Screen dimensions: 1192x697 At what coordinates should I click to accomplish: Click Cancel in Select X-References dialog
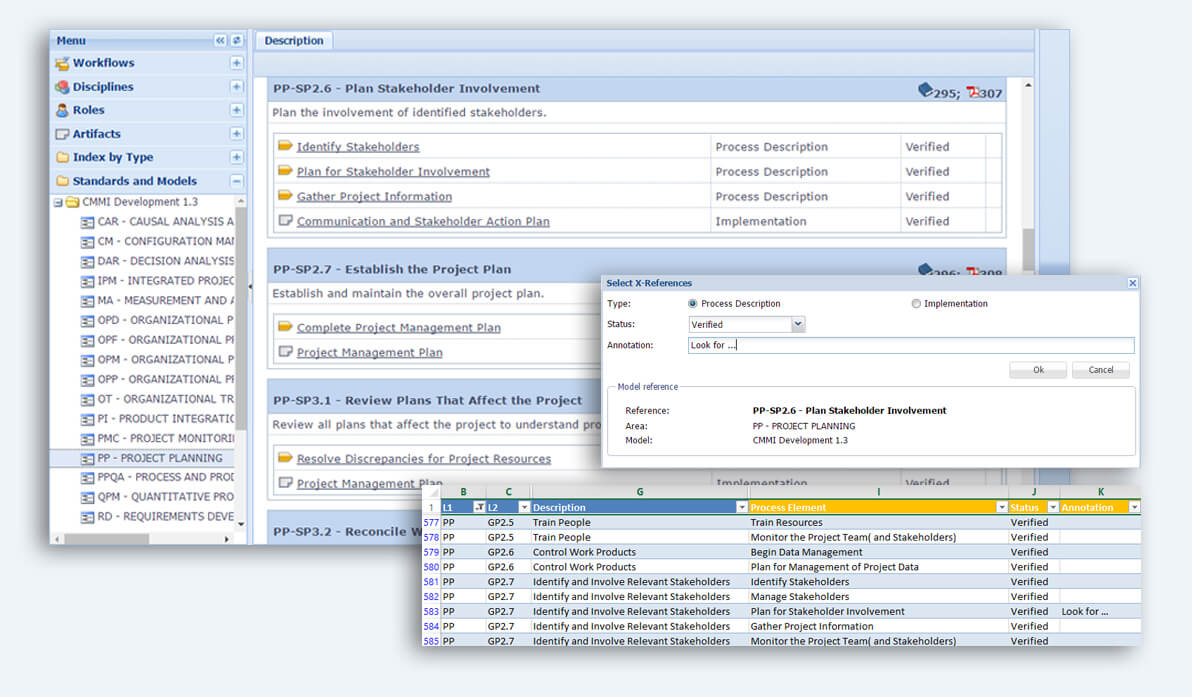(1100, 370)
